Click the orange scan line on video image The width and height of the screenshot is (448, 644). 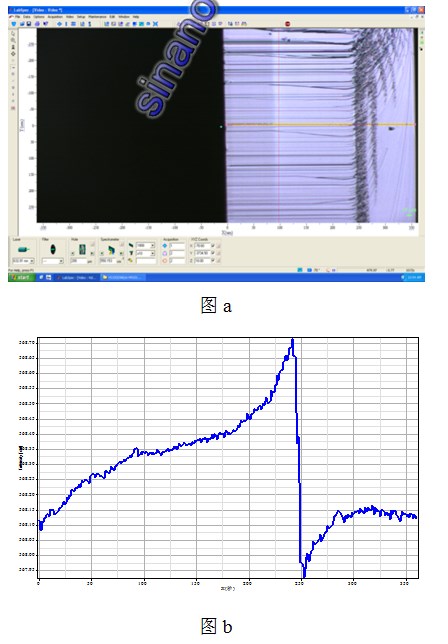tap(320, 124)
